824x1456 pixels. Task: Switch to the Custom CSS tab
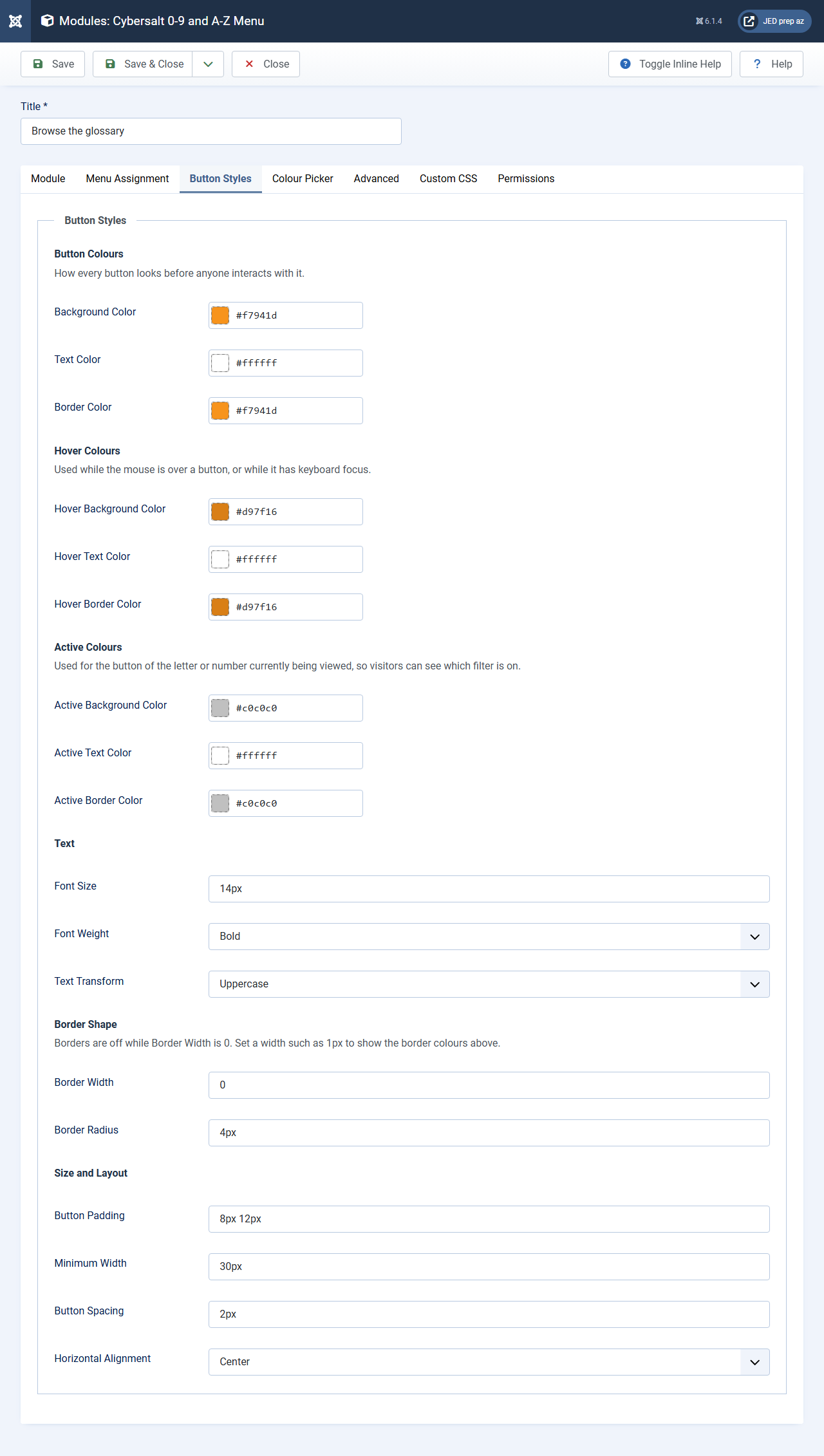click(x=449, y=179)
